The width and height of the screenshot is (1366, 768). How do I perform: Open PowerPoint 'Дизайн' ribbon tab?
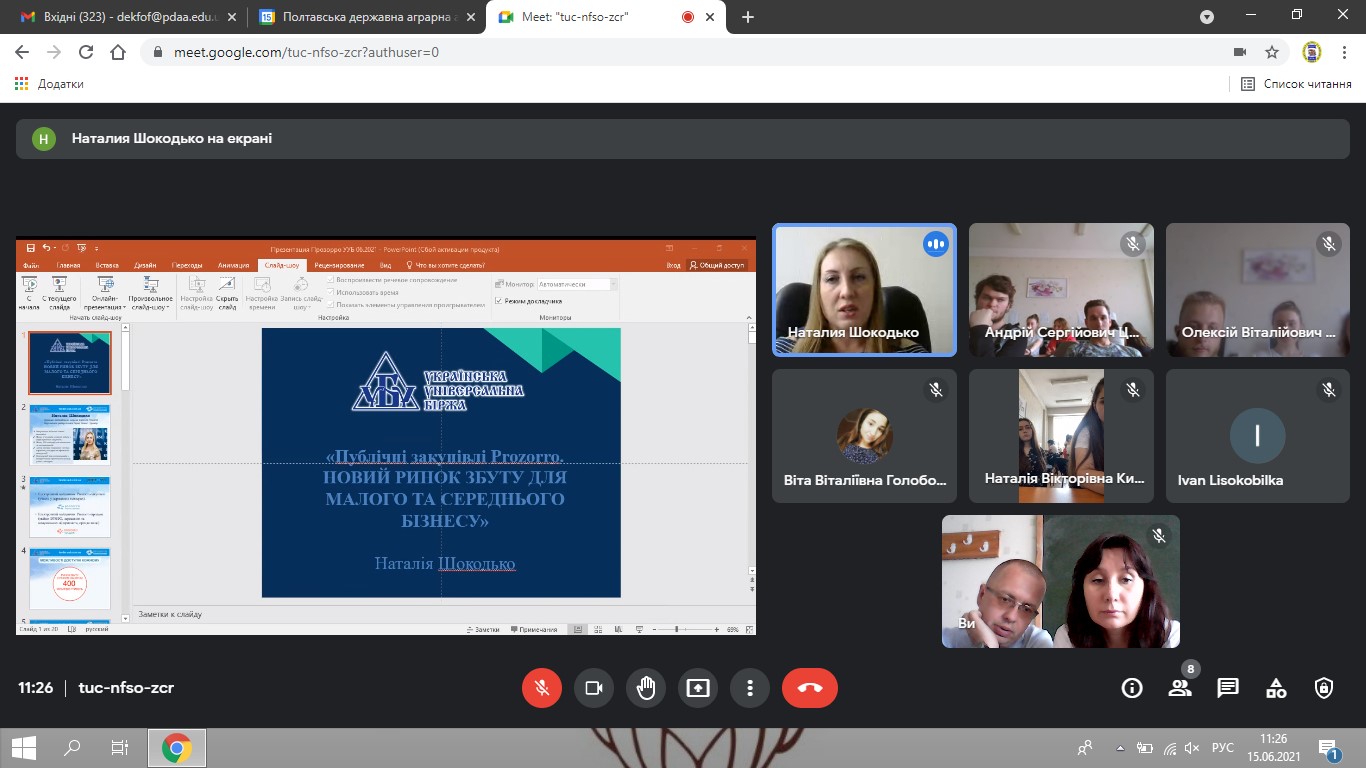(145, 265)
